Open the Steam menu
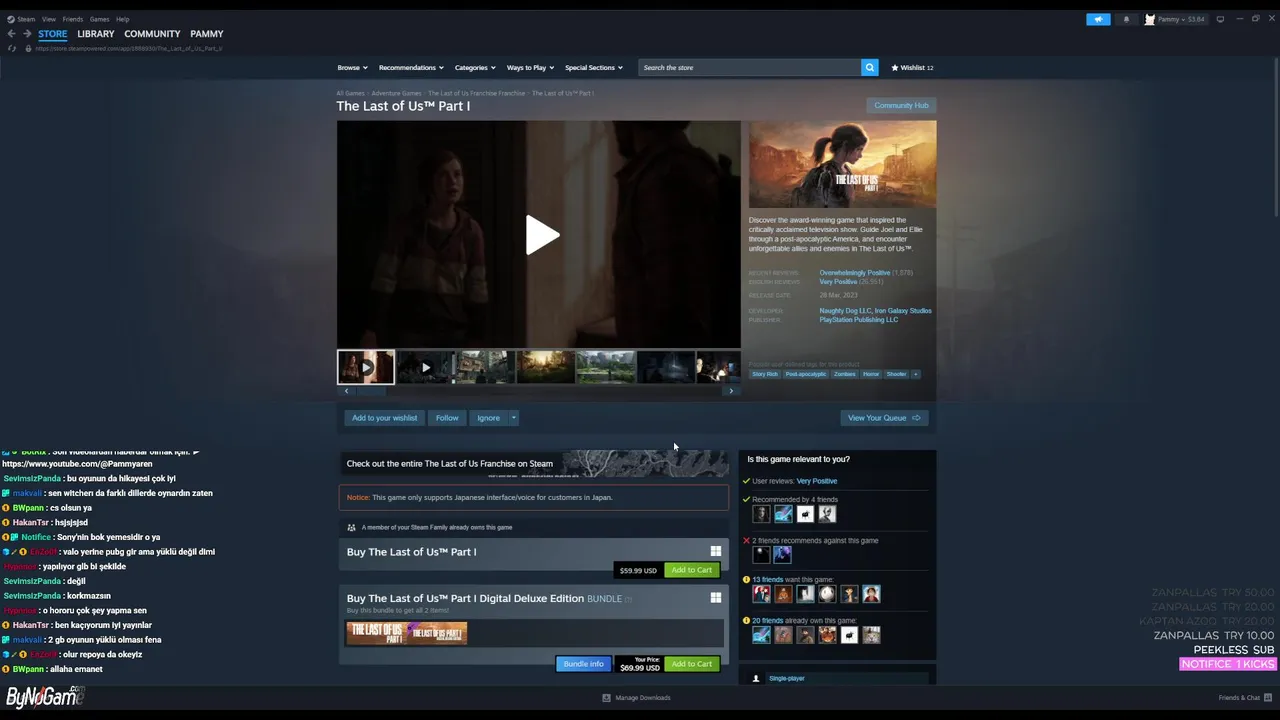The height and width of the screenshot is (720, 1280). tap(26, 19)
